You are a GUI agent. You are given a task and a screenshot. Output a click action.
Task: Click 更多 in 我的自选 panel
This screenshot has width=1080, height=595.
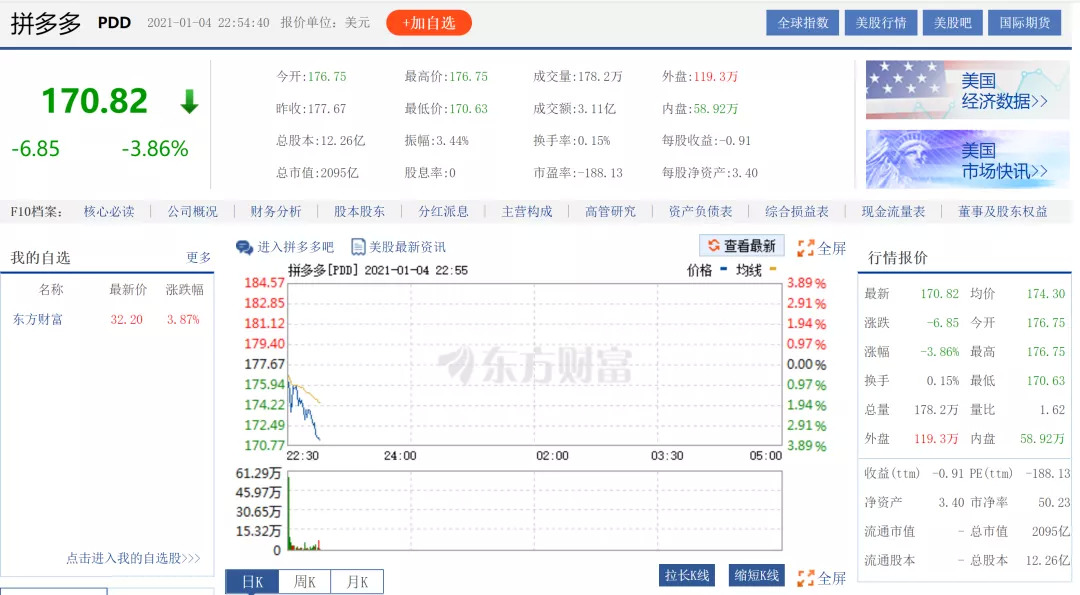coord(198,258)
